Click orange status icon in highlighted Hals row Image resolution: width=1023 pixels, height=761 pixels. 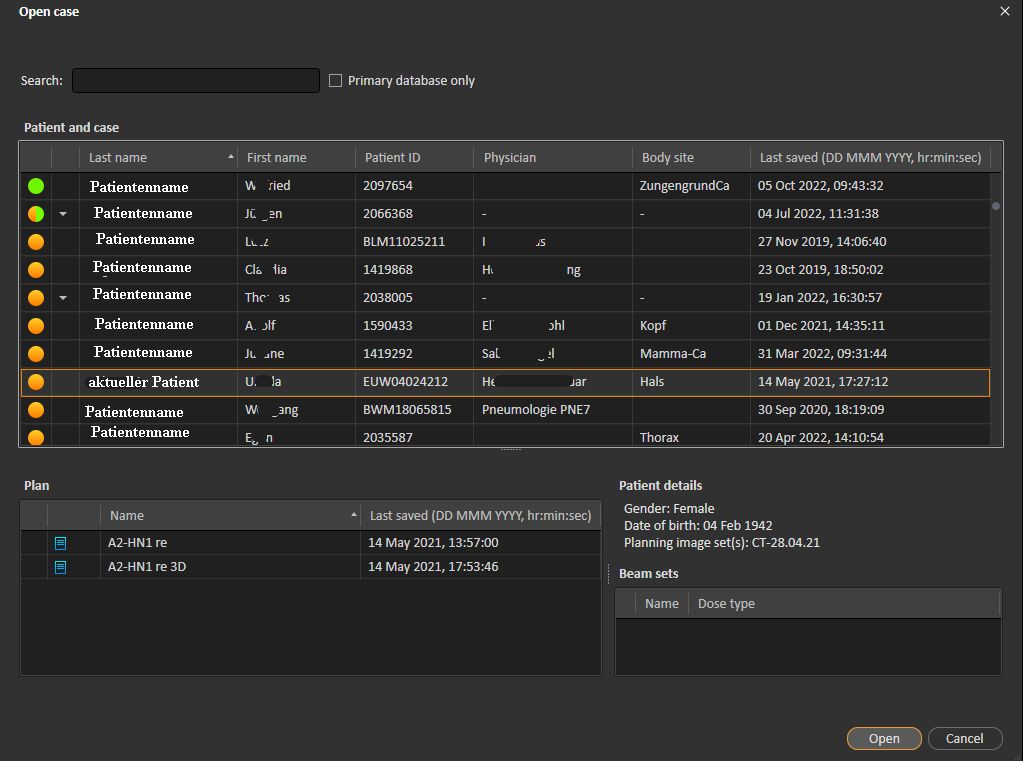click(36, 382)
